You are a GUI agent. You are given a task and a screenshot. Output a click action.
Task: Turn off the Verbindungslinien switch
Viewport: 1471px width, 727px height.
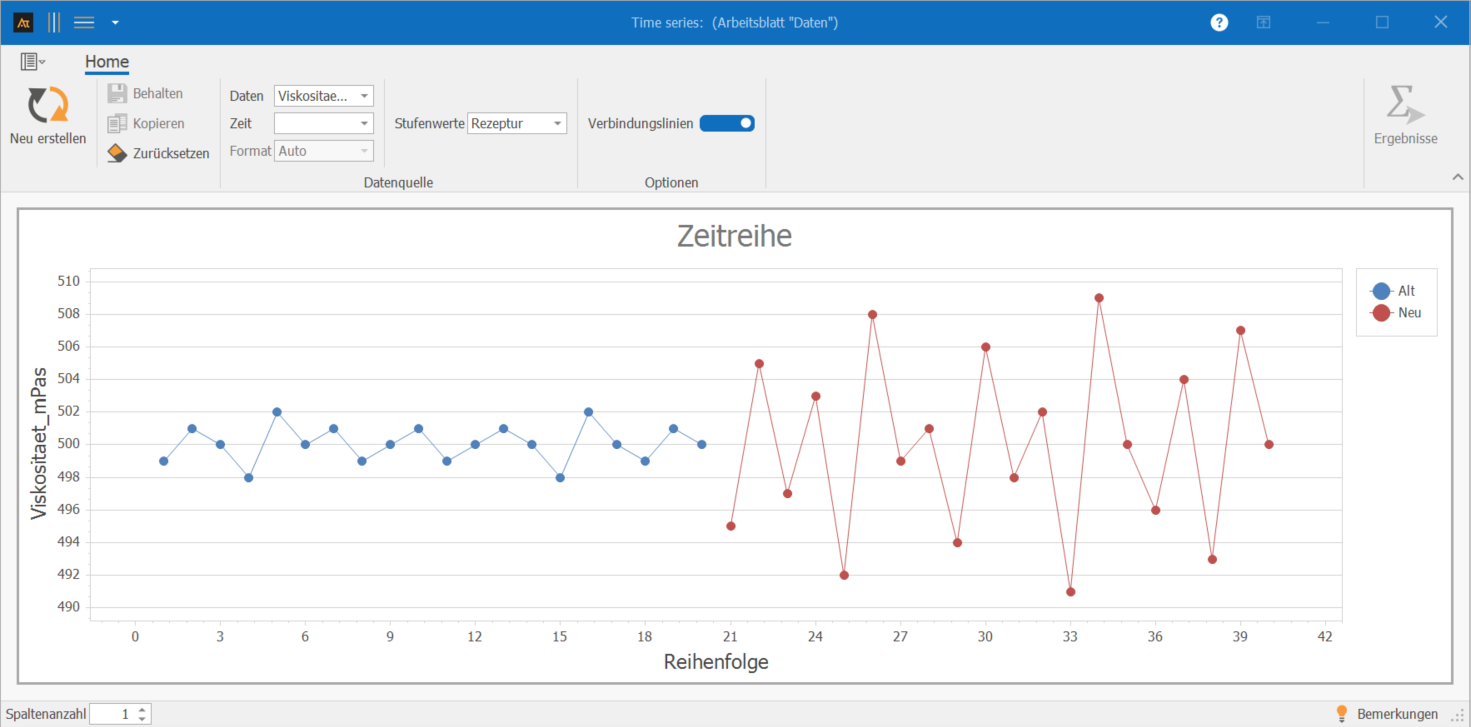tap(727, 123)
